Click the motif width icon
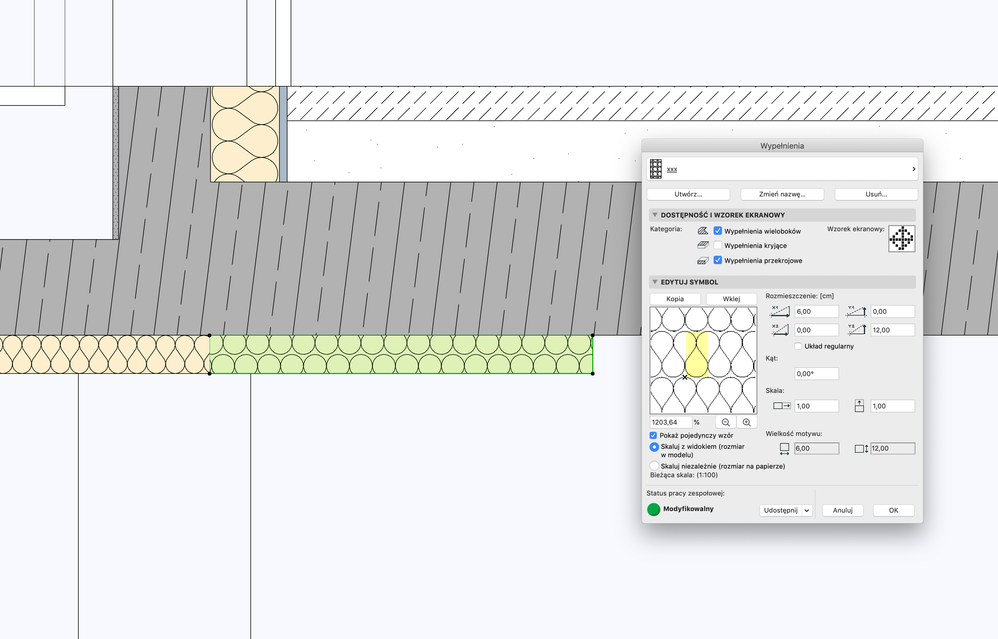 784,449
